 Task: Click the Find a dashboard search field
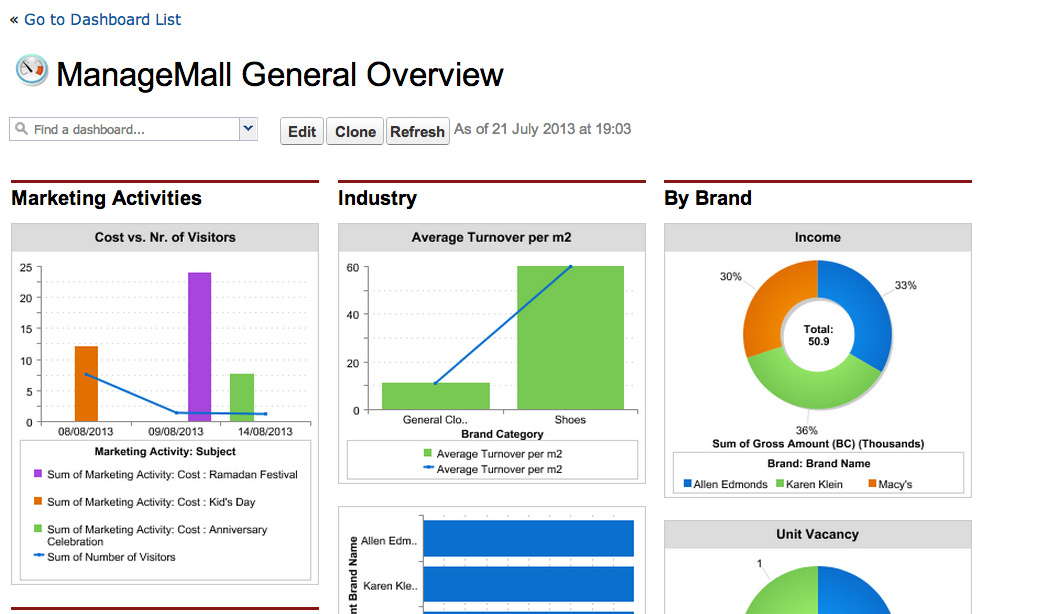tap(125, 129)
